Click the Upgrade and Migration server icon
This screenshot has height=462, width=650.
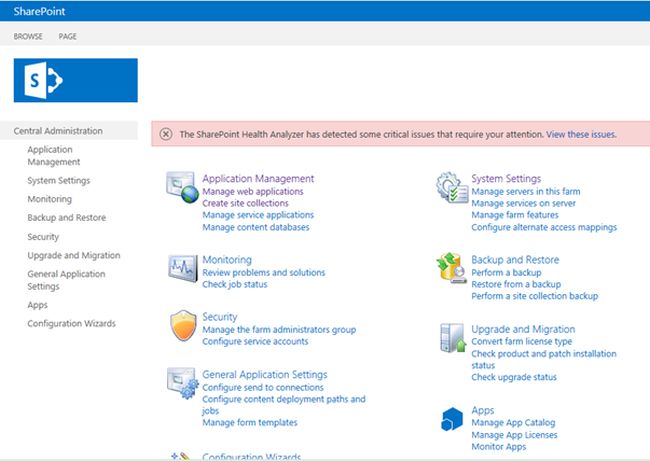453,338
